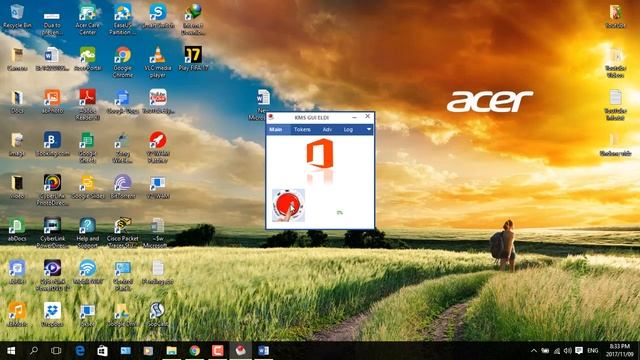Image resolution: width=640 pixels, height=360 pixels.
Task: Click the 0% progress text in KMS window
Action: 340,213
